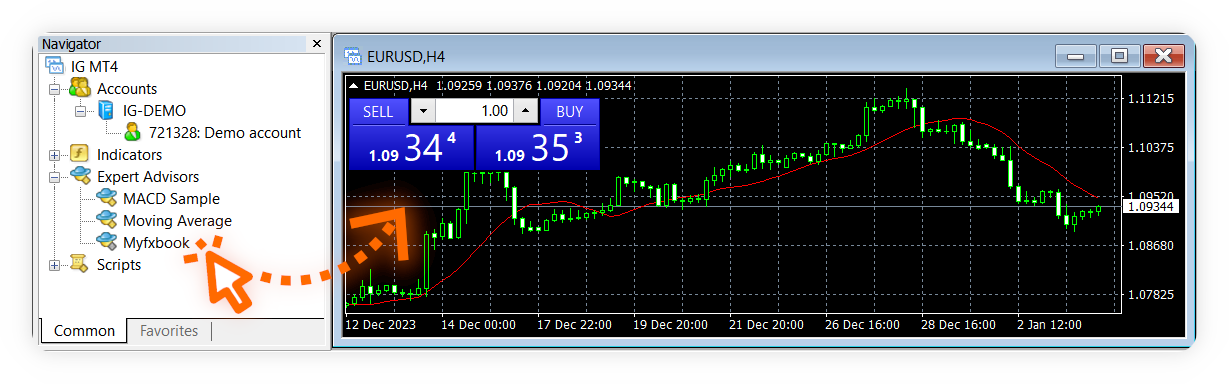Screen dimensions: 1229x384
Task: Click the EURUSD,H4 window title text
Action: pyautogui.click(x=406, y=56)
